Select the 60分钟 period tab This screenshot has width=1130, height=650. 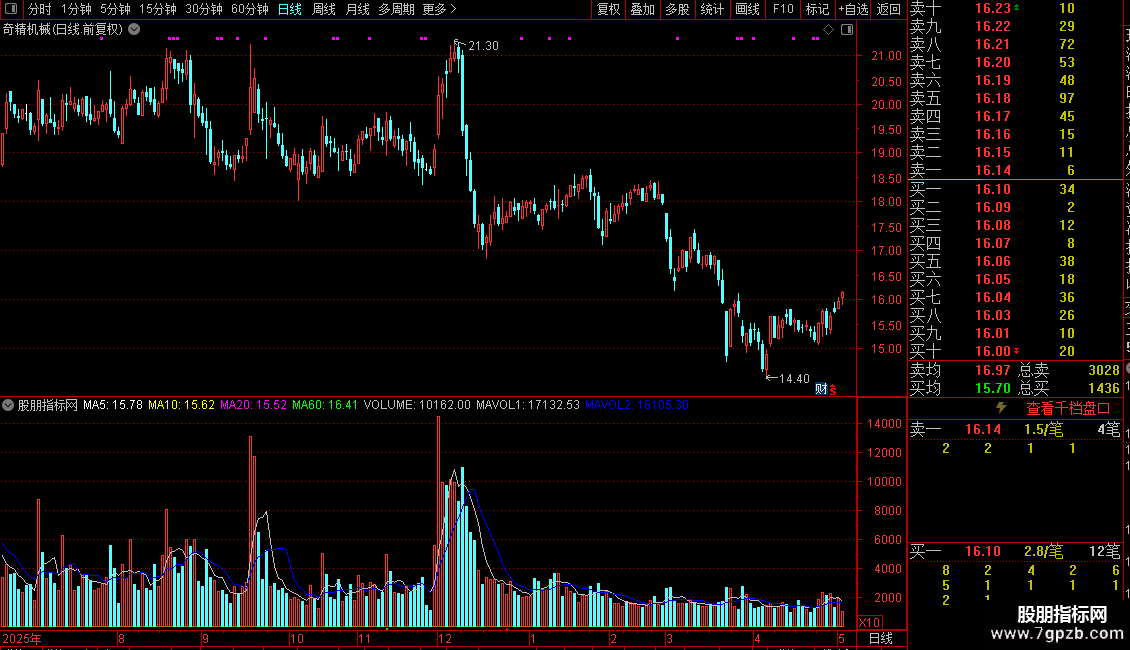tap(249, 9)
